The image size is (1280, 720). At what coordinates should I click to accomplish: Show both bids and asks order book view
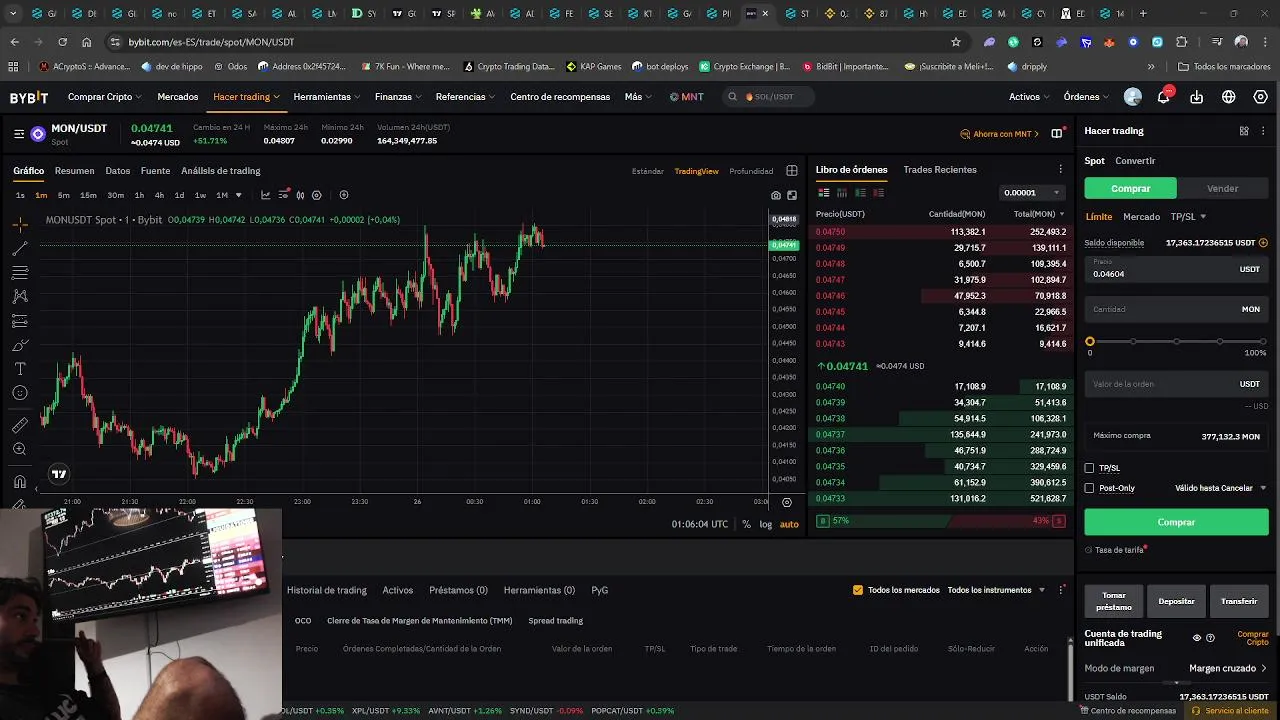click(x=824, y=192)
